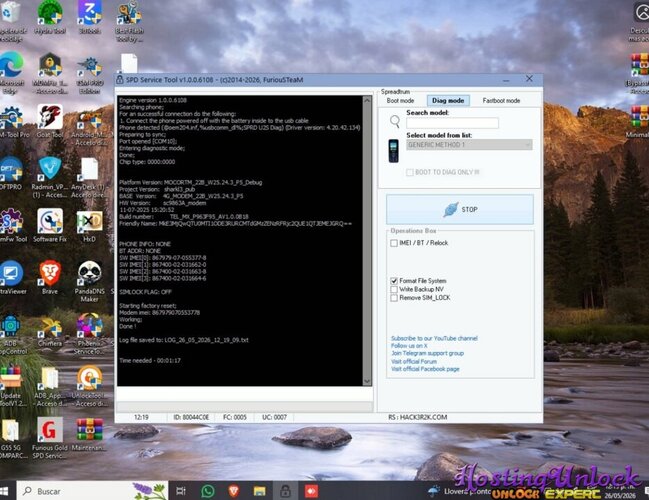649x500 pixels.
Task: Click the Log file saved to log line
Action: pyautogui.click(x=184, y=340)
